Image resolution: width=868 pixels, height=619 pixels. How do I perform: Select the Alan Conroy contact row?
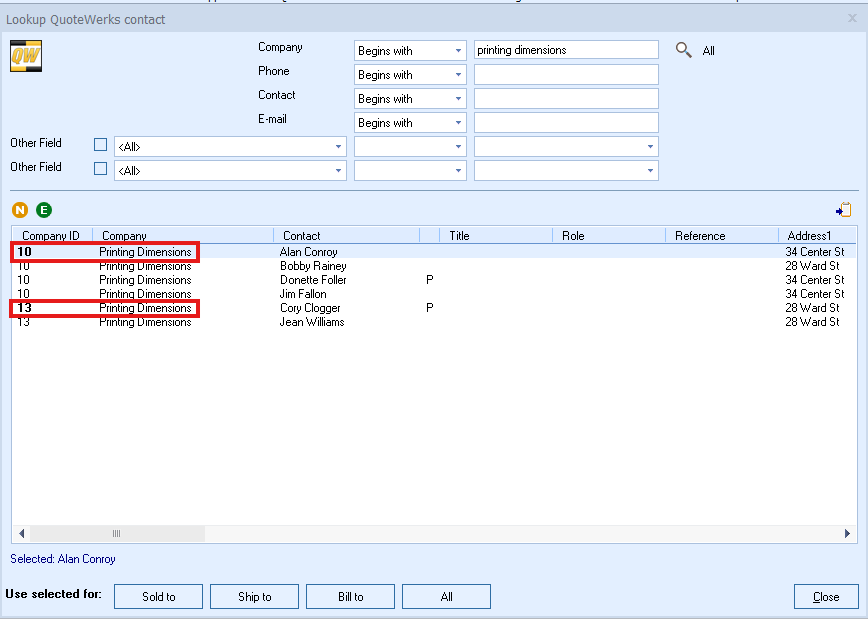tap(434, 251)
